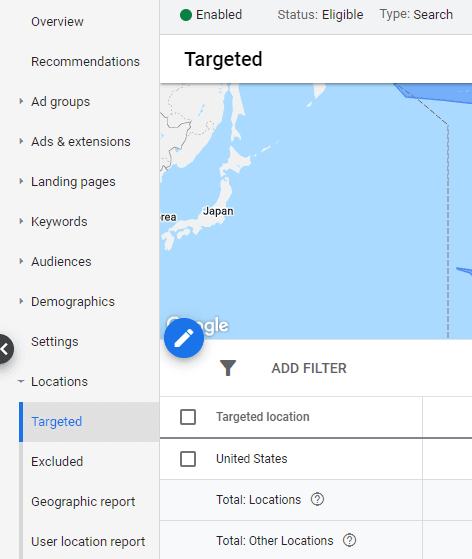Expand the Keywords section arrow
The height and width of the screenshot is (559, 472).
click(21, 221)
